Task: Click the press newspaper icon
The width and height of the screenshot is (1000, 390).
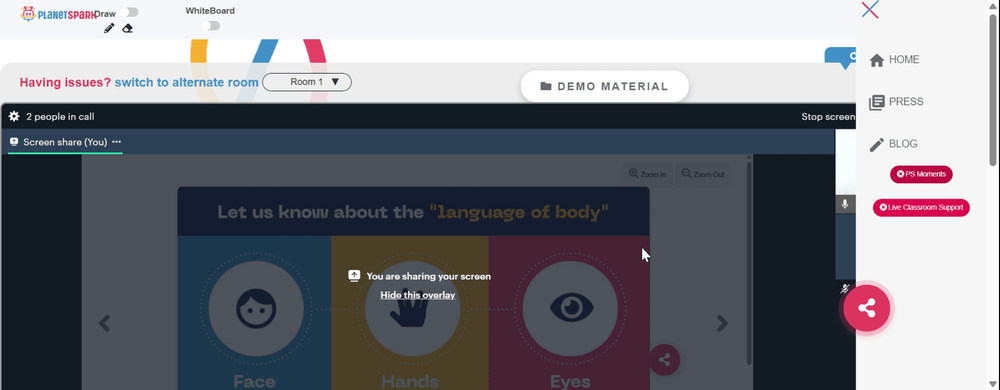Action: (x=877, y=102)
